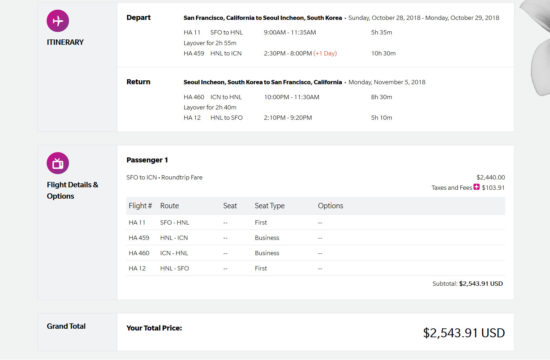This screenshot has width=550, height=360.
Task: Click the First seat type for HA 12
Action: [261, 268]
